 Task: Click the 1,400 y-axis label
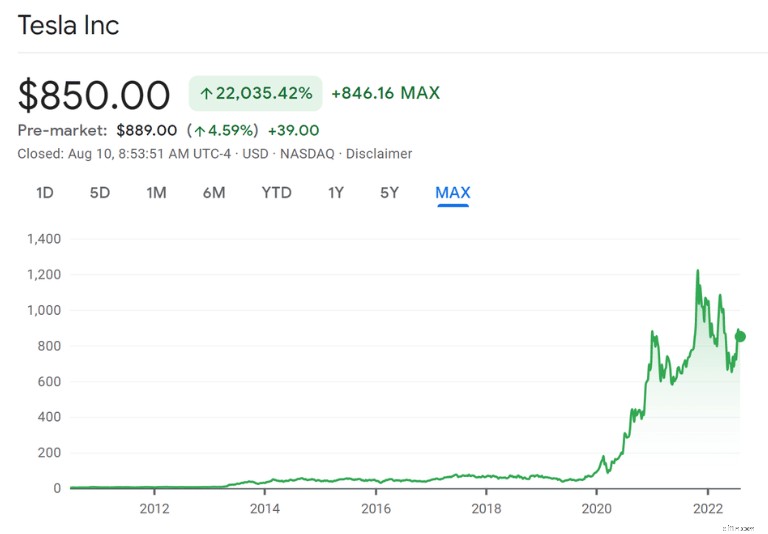[x=44, y=239]
